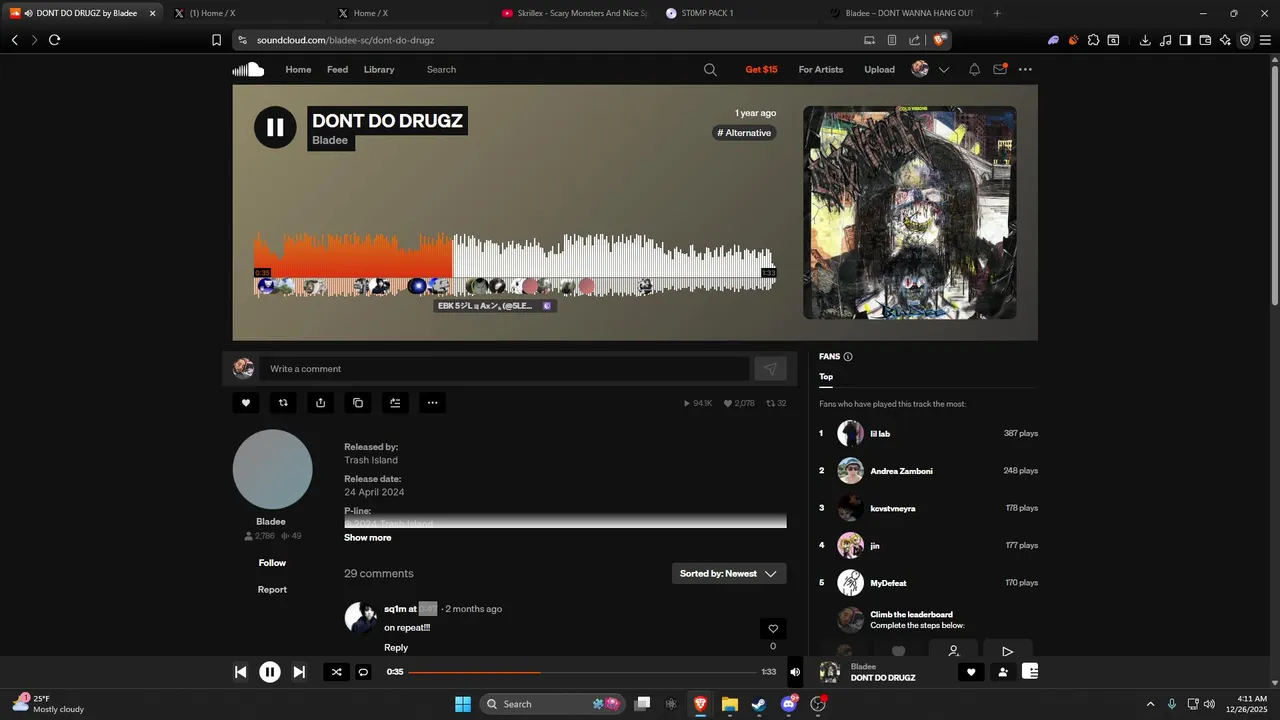Image resolution: width=1280 pixels, height=720 pixels.
Task: Open a new browser tab
Action: pyautogui.click(x=997, y=13)
